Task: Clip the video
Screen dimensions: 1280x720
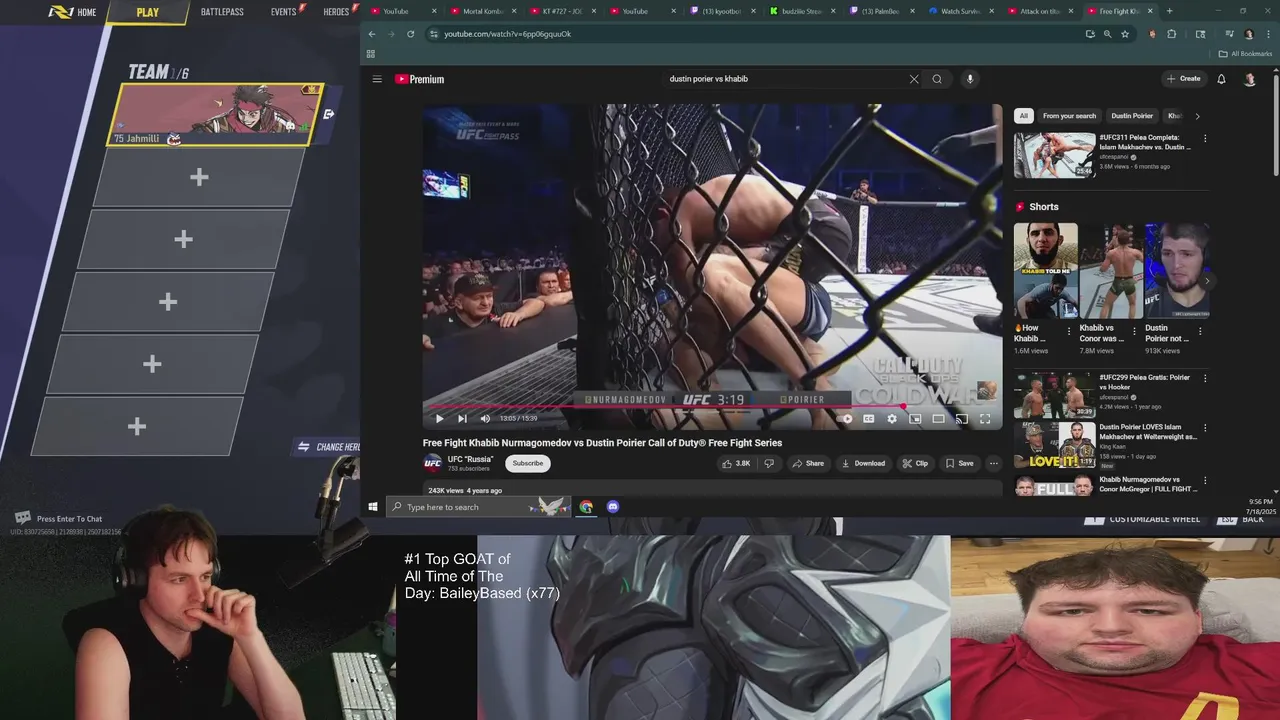Action: tap(915, 463)
